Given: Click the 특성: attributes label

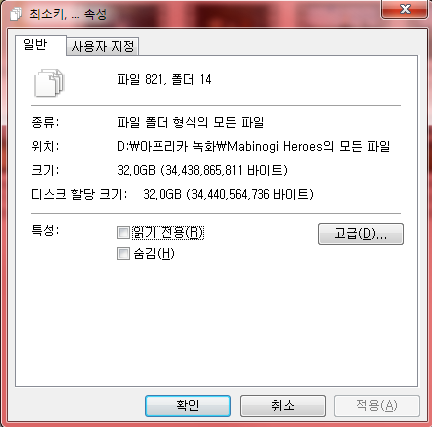Looking at the screenshot, I should tap(45, 230).
